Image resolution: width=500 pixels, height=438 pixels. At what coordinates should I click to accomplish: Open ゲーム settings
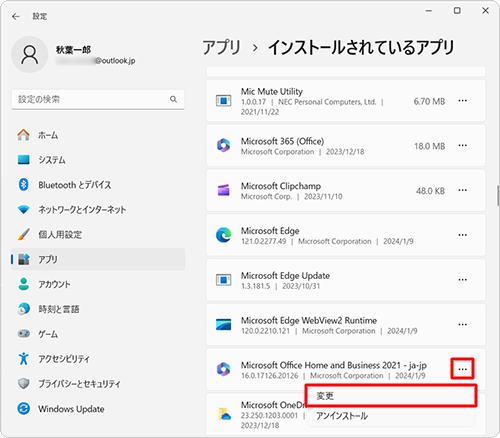coord(98,334)
